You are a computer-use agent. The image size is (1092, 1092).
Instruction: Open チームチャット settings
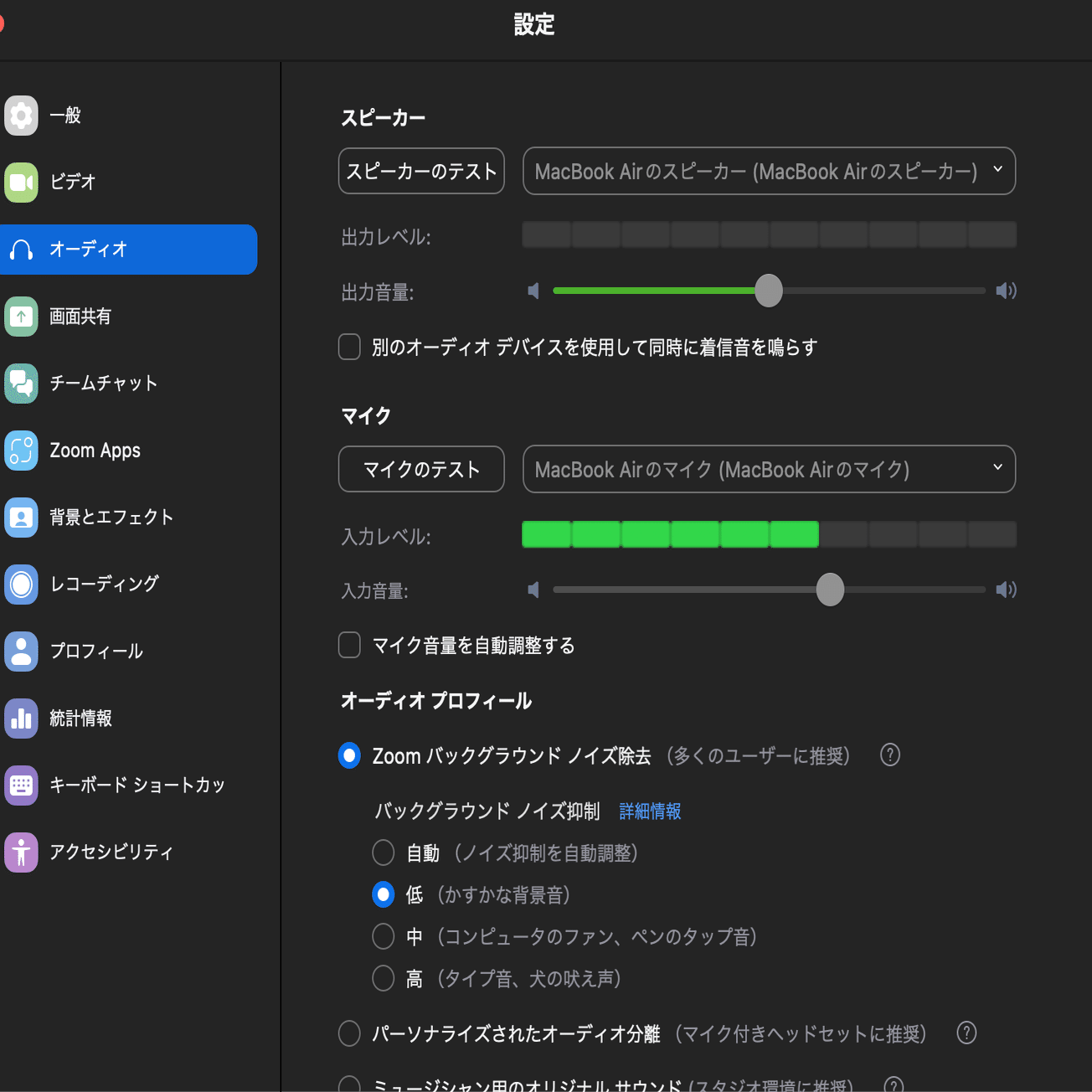click(x=128, y=384)
